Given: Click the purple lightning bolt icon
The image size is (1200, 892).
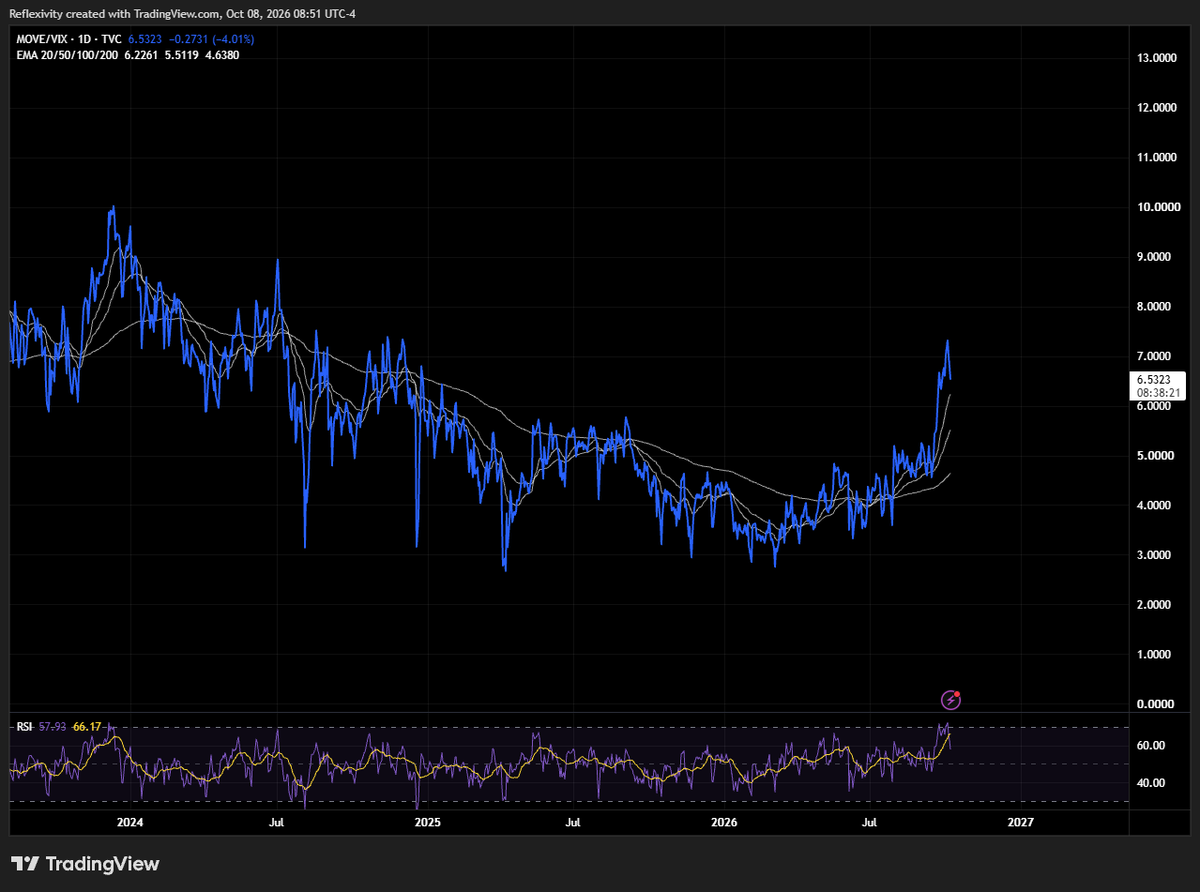Looking at the screenshot, I should tap(951, 700).
